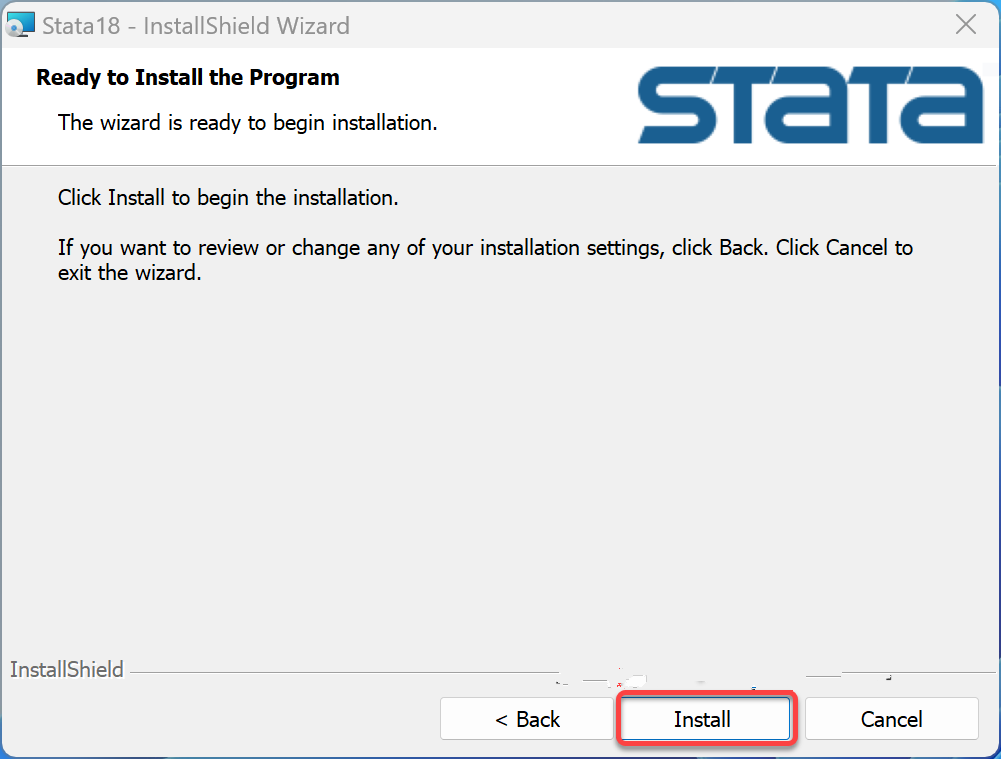The width and height of the screenshot is (1001, 759).
Task: Click the last letter a of Stata logo
Action: pos(941,105)
